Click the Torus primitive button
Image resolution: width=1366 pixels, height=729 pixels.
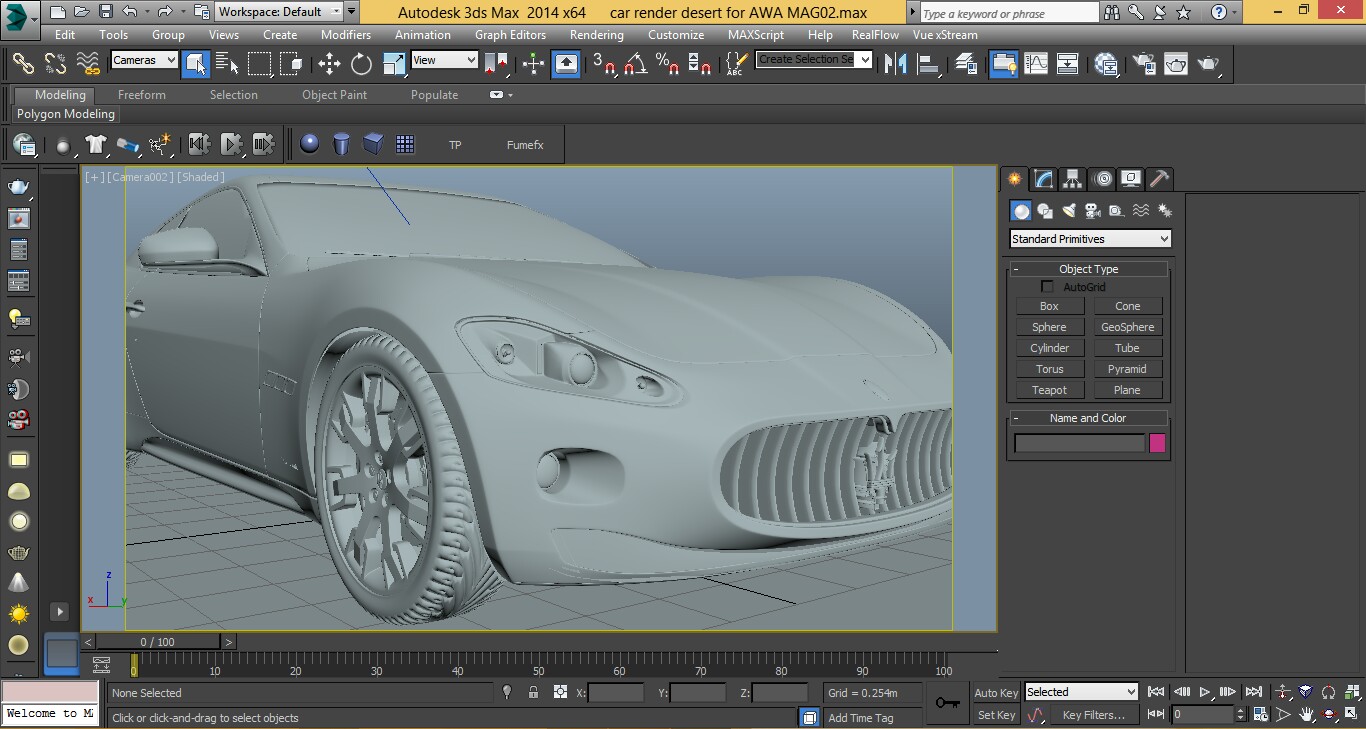click(1049, 369)
